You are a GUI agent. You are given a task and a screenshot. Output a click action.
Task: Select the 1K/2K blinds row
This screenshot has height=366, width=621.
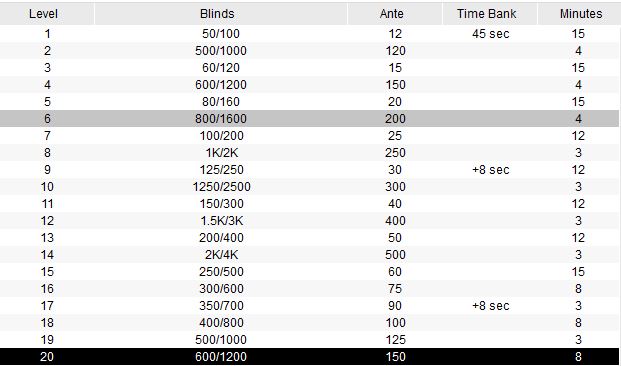pos(309,153)
